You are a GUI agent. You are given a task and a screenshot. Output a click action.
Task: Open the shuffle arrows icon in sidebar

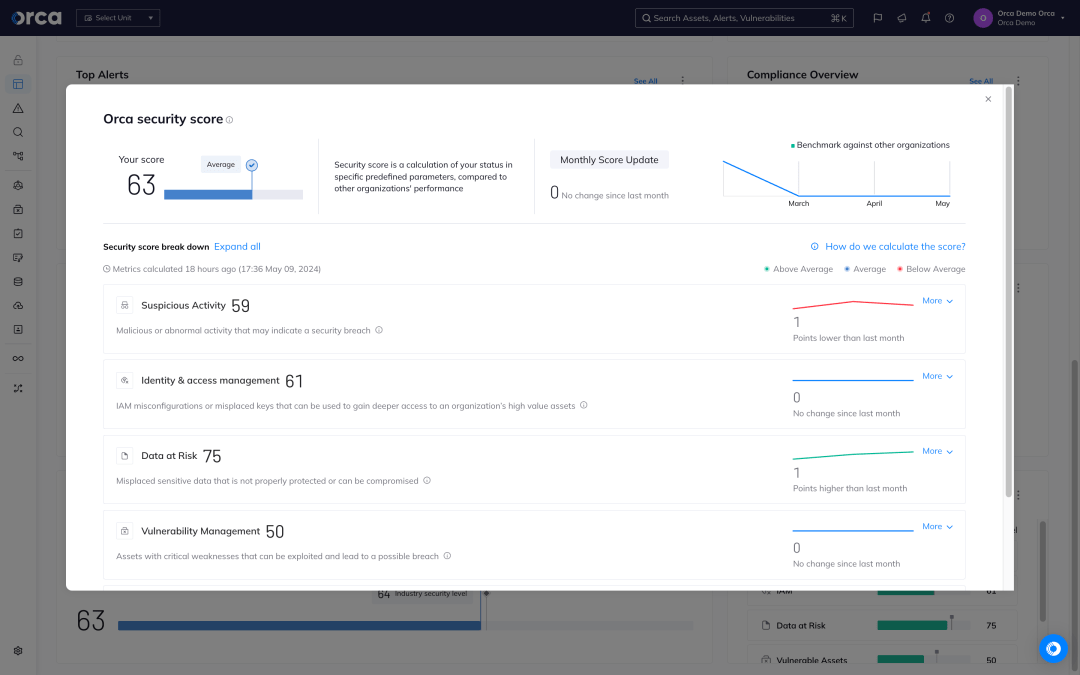coord(18,388)
